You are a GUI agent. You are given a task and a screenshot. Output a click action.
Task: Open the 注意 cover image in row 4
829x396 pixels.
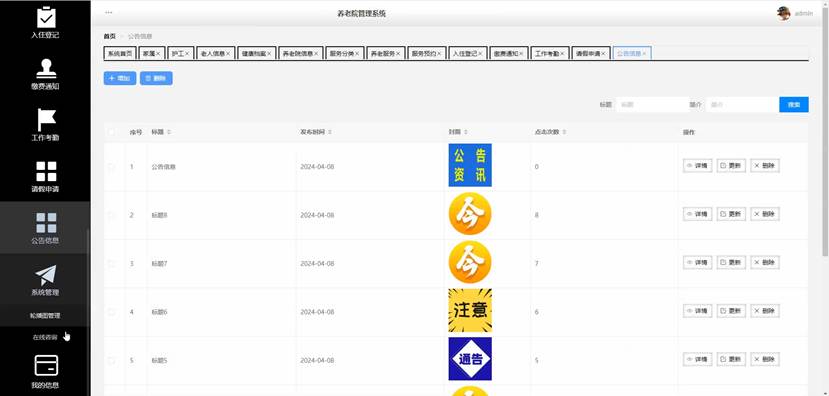click(470, 310)
